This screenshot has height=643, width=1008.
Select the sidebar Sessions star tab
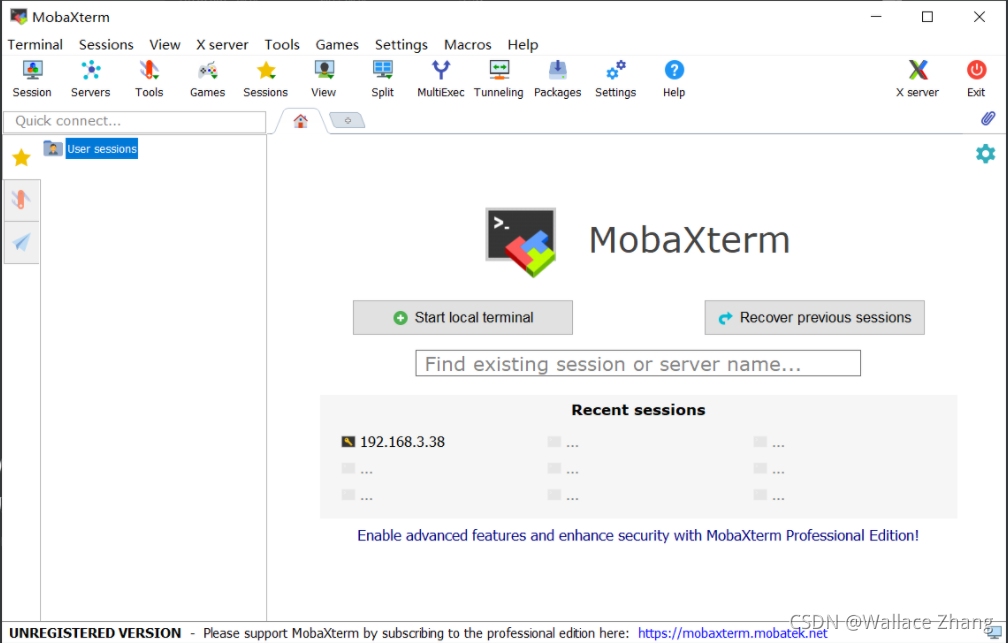coord(21,158)
